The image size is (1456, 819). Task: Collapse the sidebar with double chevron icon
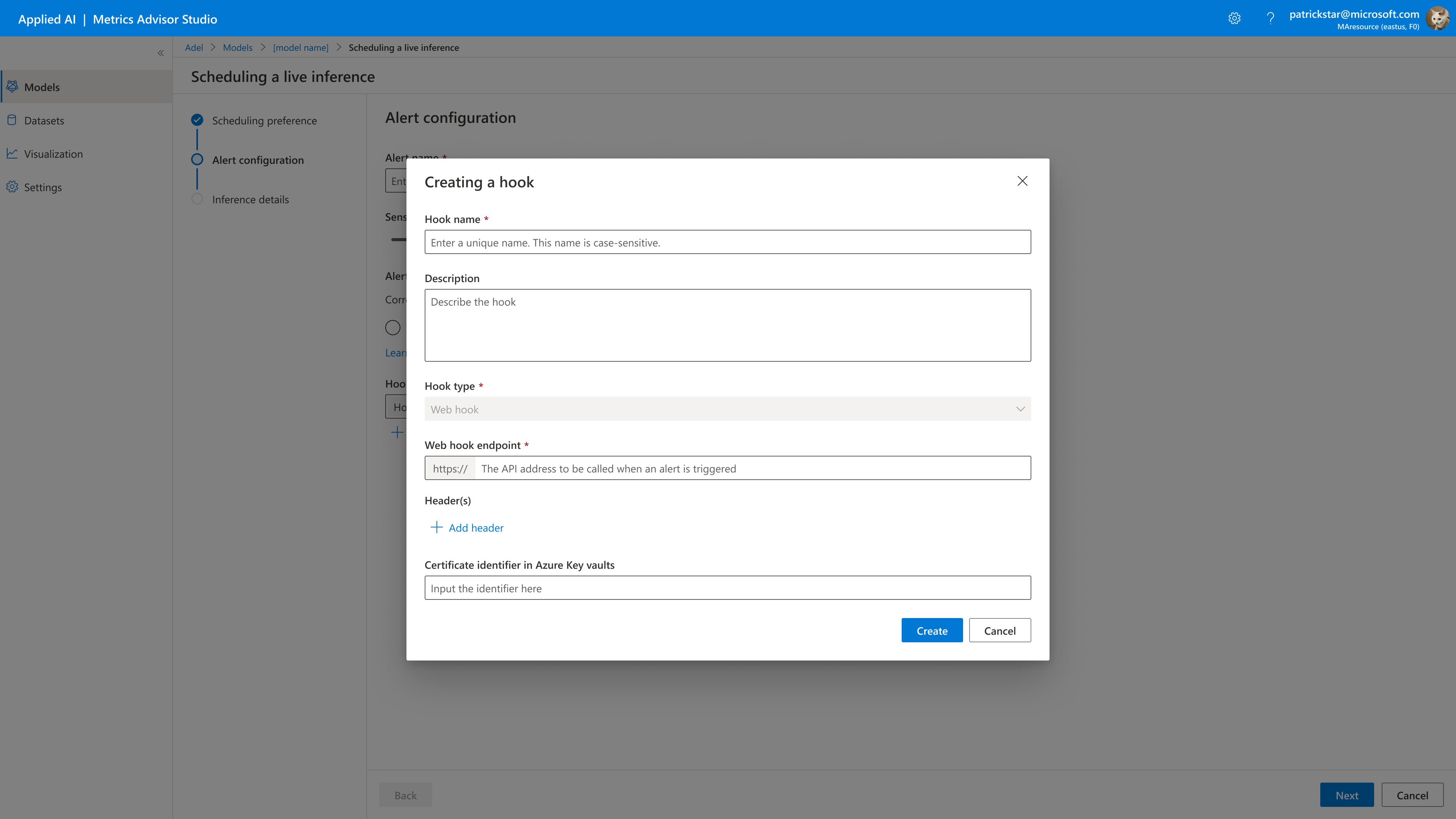160,53
